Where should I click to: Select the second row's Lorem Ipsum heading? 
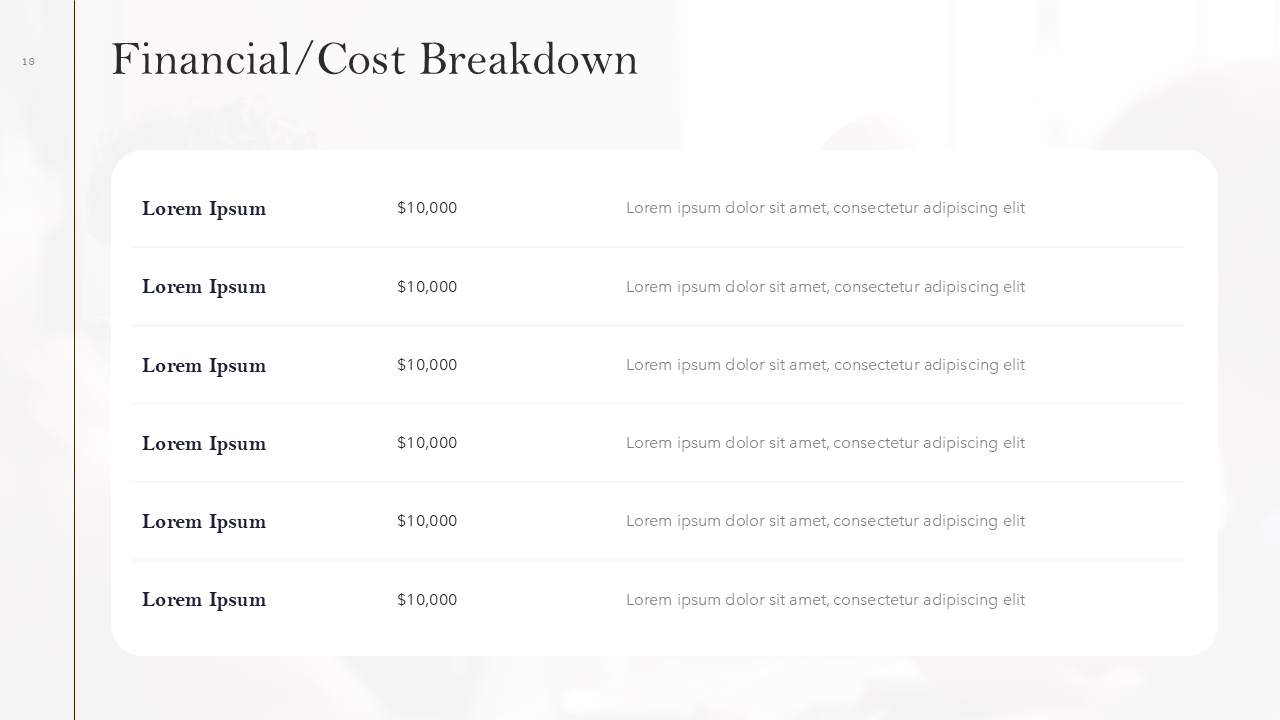pos(204,287)
